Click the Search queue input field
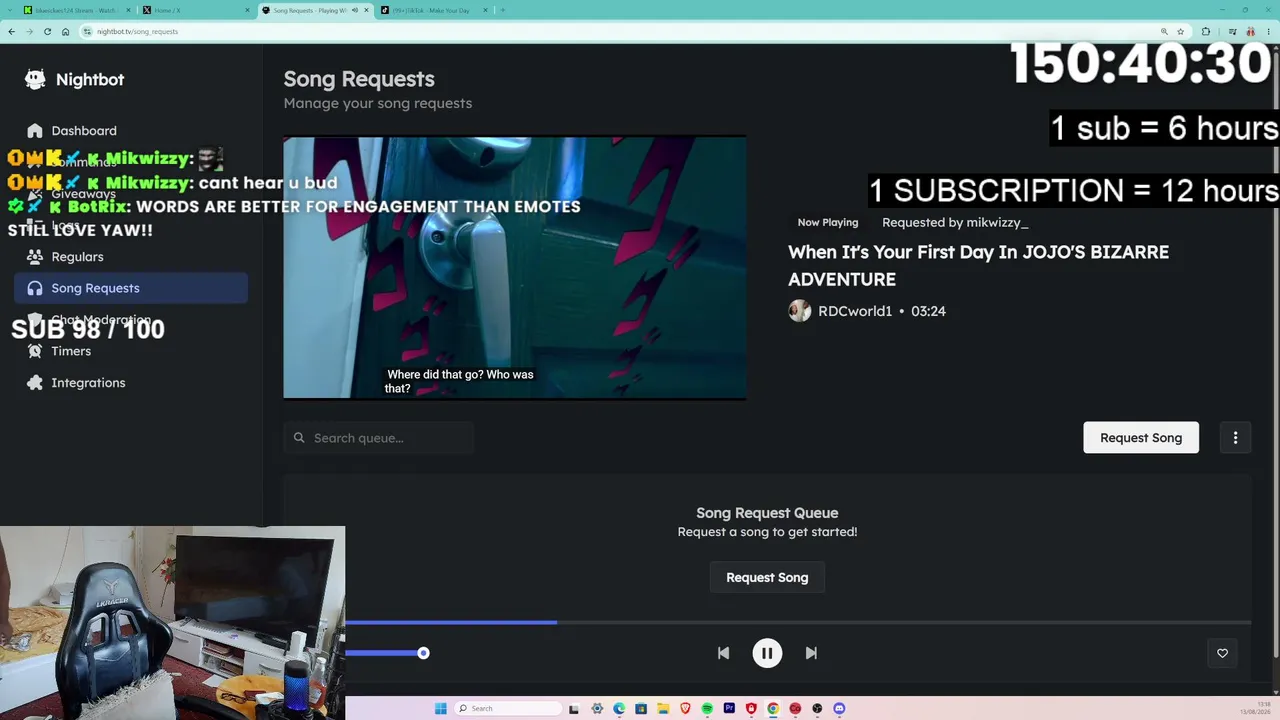This screenshot has height=720, width=1280. click(378, 438)
